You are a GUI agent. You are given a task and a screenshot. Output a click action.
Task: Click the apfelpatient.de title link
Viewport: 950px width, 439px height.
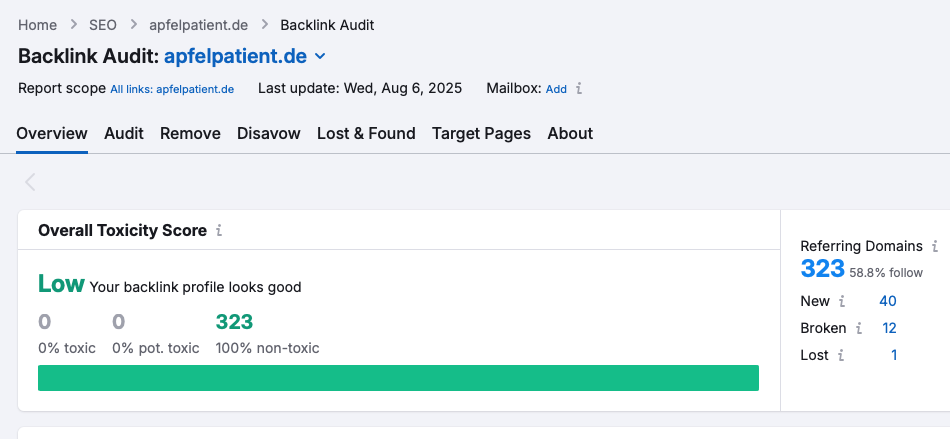click(x=236, y=56)
